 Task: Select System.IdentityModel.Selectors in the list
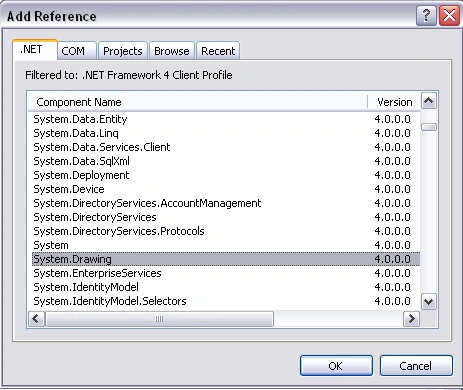pos(226,301)
